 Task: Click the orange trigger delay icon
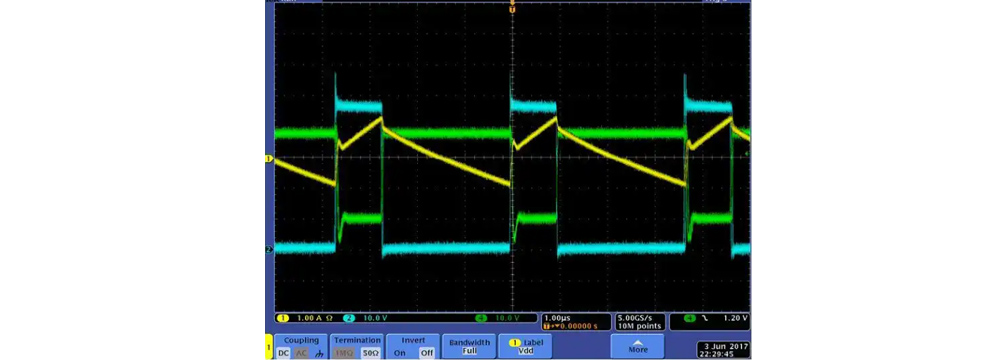click(x=547, y=326)
